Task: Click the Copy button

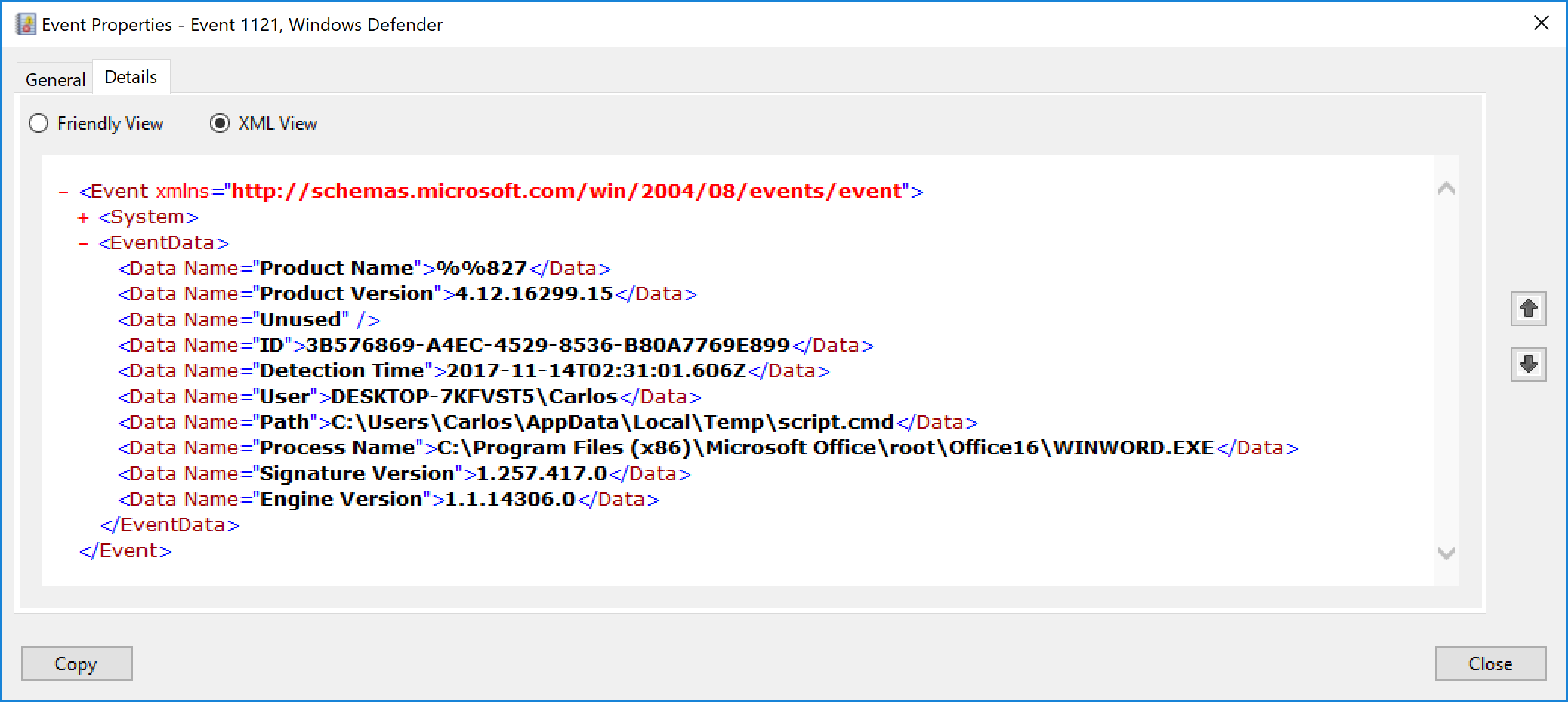Action: [x=76, y=664]
